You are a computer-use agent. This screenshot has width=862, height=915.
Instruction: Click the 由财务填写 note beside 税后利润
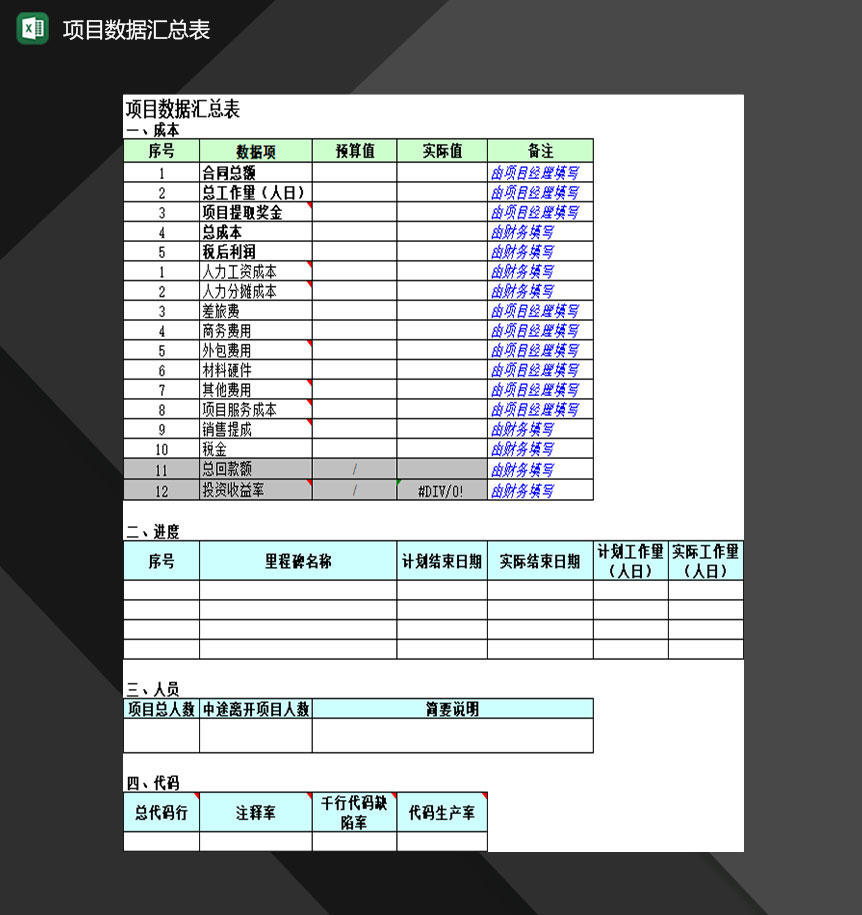(522, 251)
